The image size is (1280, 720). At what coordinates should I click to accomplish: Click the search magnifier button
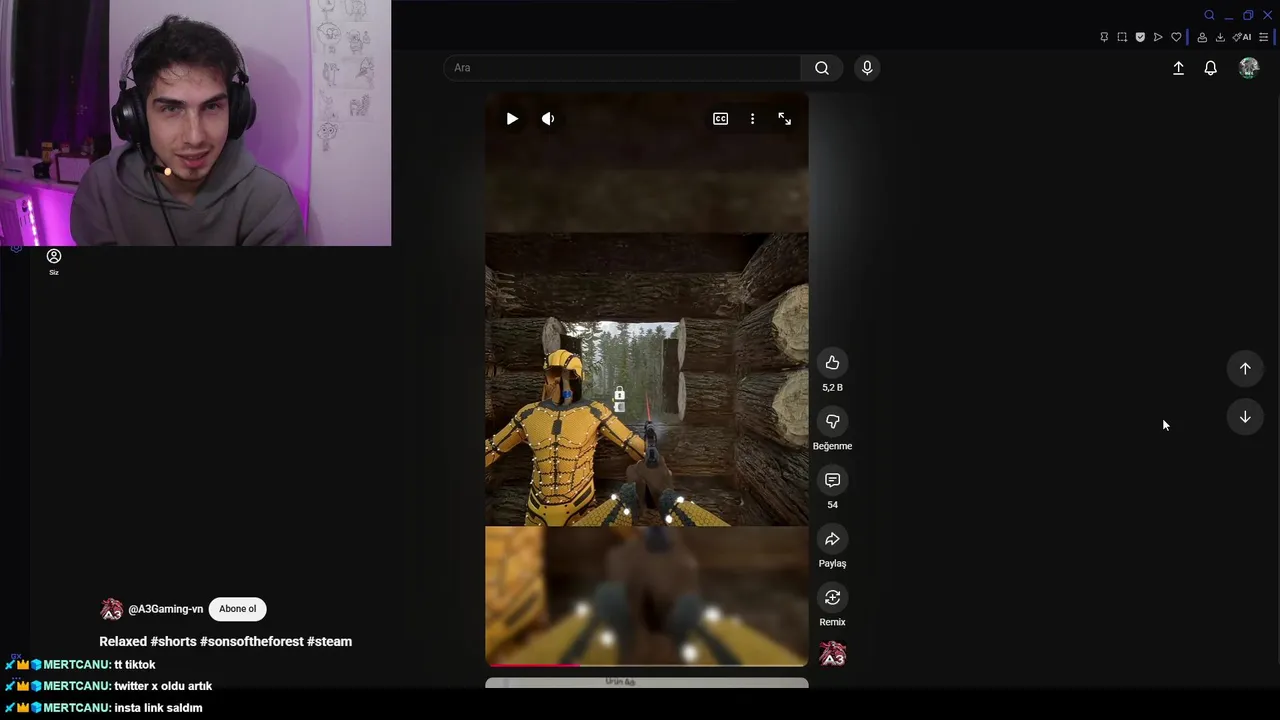(x=822, y=68)
